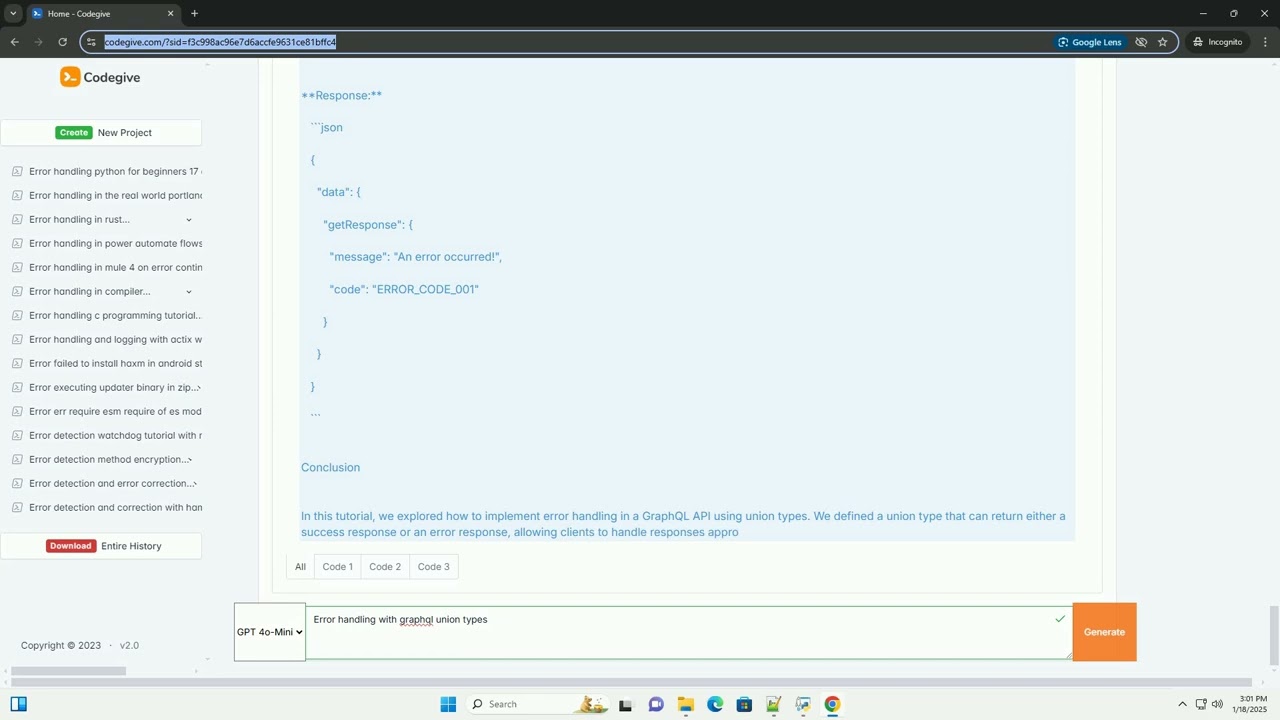Screen dimensions: 1280x720
Task: Launch the chat app from the taskbar
Action: (656, 704)
